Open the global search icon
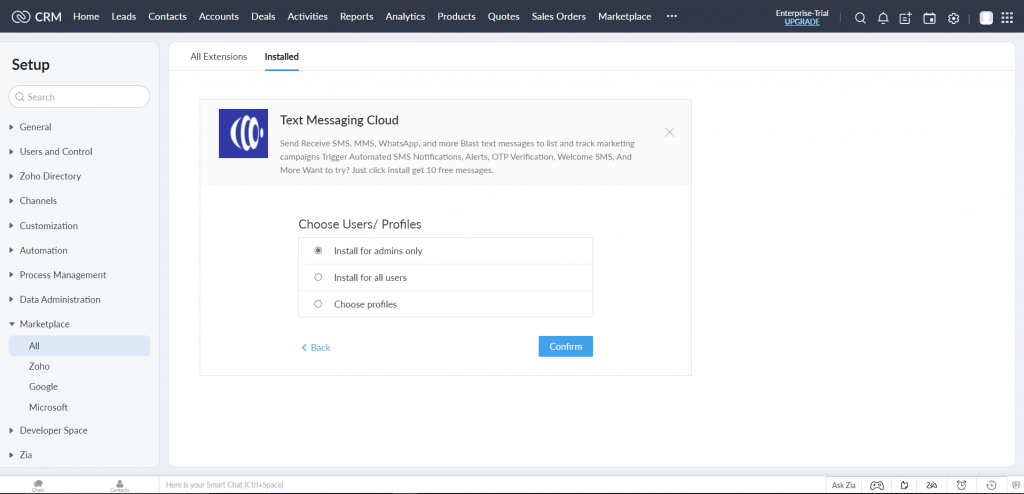 coord(860,18)
